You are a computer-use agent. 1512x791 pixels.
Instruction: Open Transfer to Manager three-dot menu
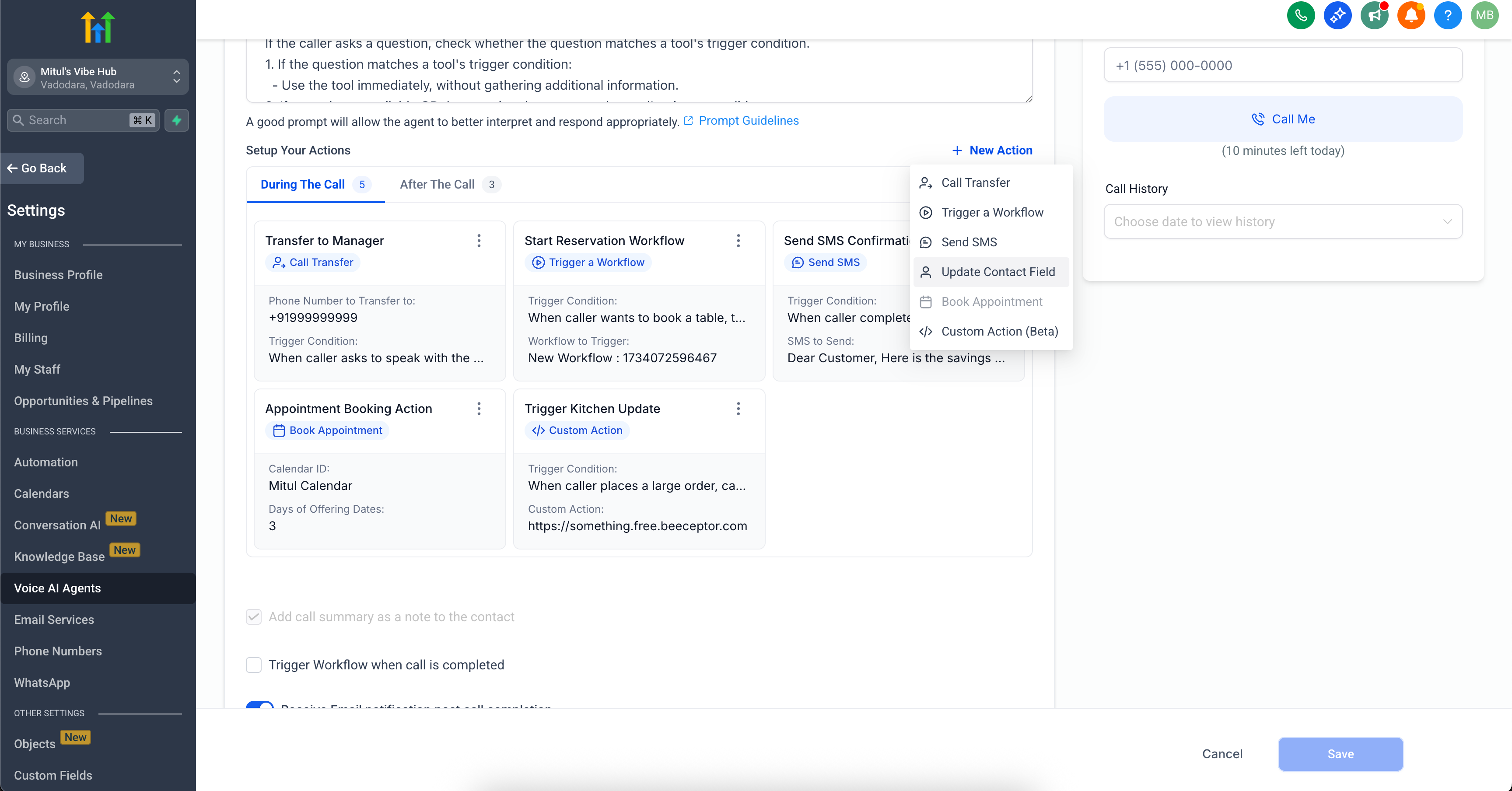[x=479, y=241]
